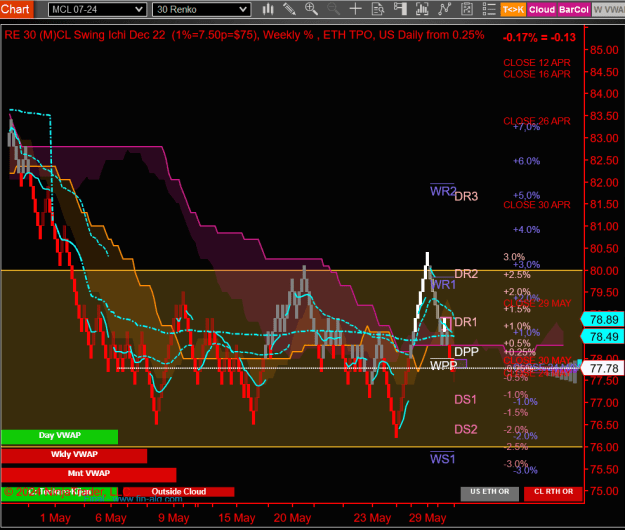
Task: Click the -0.17% = -0.13 readout
Action: click(539, 38)
